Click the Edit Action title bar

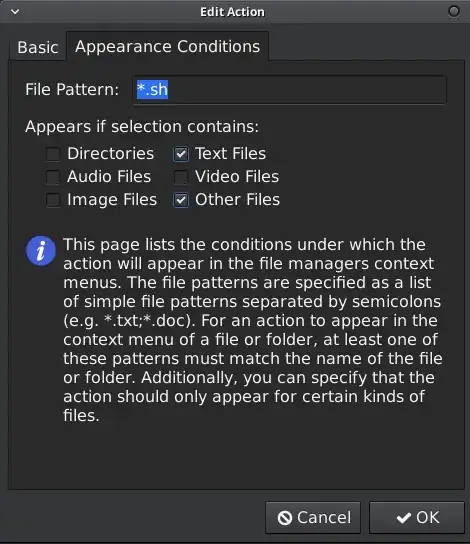point(232,12)
